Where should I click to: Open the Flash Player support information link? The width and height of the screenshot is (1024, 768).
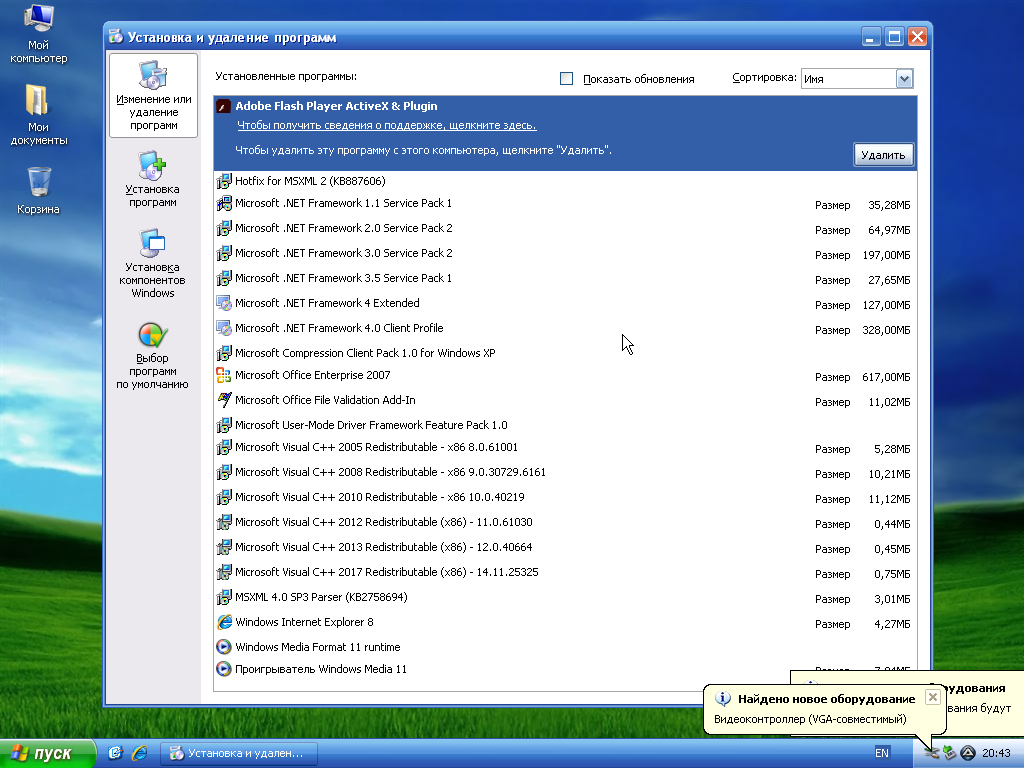point(387,125)
